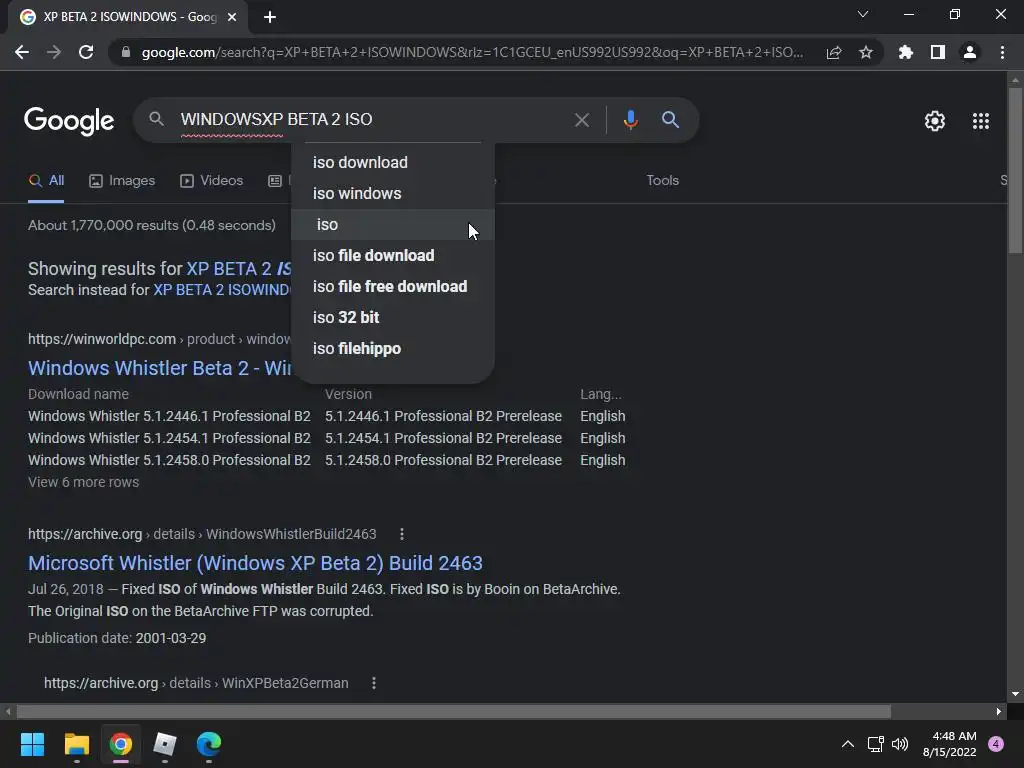Viewport: 1024px width, 768px height.
Task: Open the search Tools options
Action: coord(662,180)
